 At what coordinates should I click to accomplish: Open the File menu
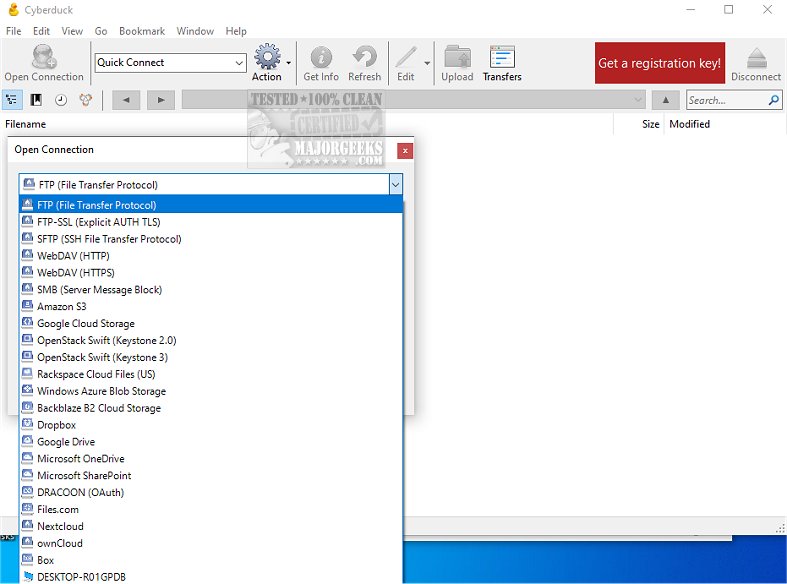14,31
